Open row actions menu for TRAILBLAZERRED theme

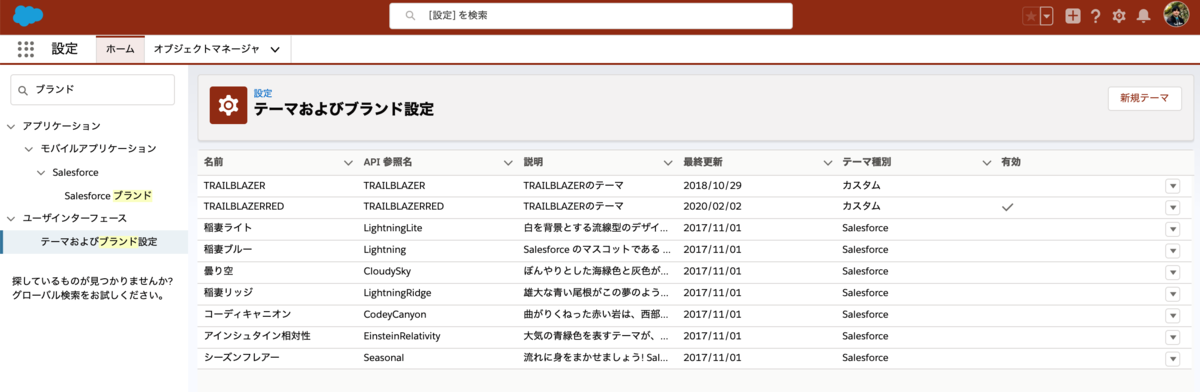1172,207
